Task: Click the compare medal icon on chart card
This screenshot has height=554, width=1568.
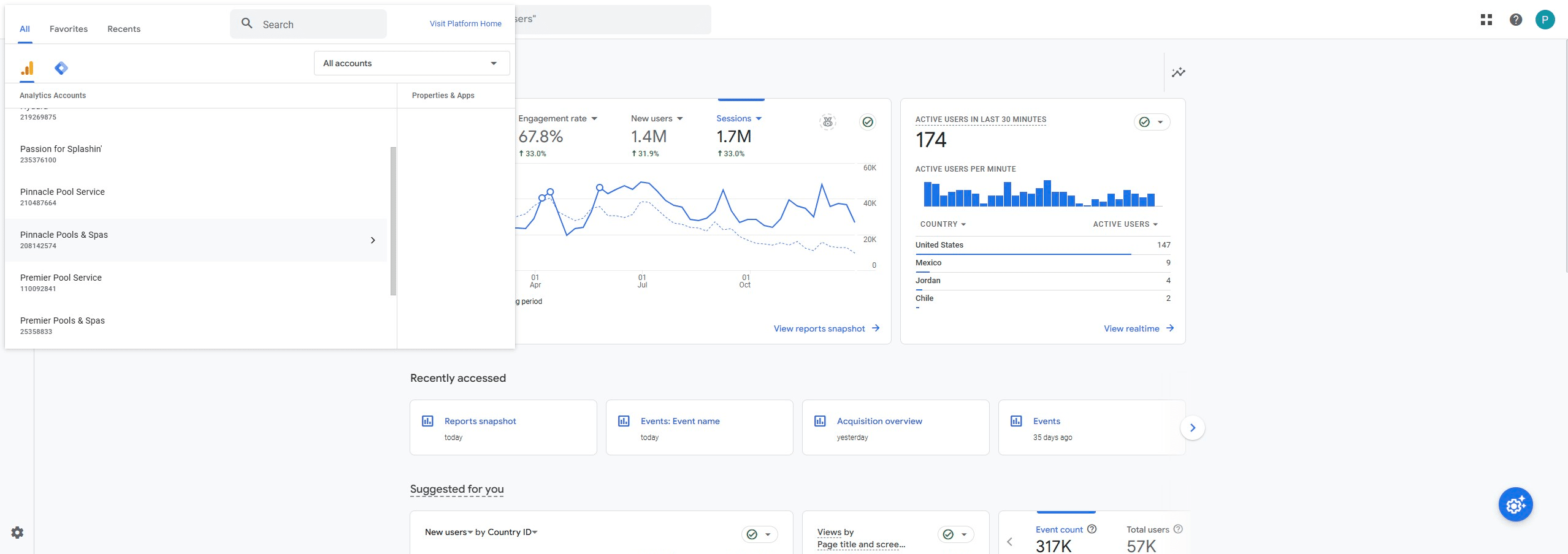Action: pos(828,122)
